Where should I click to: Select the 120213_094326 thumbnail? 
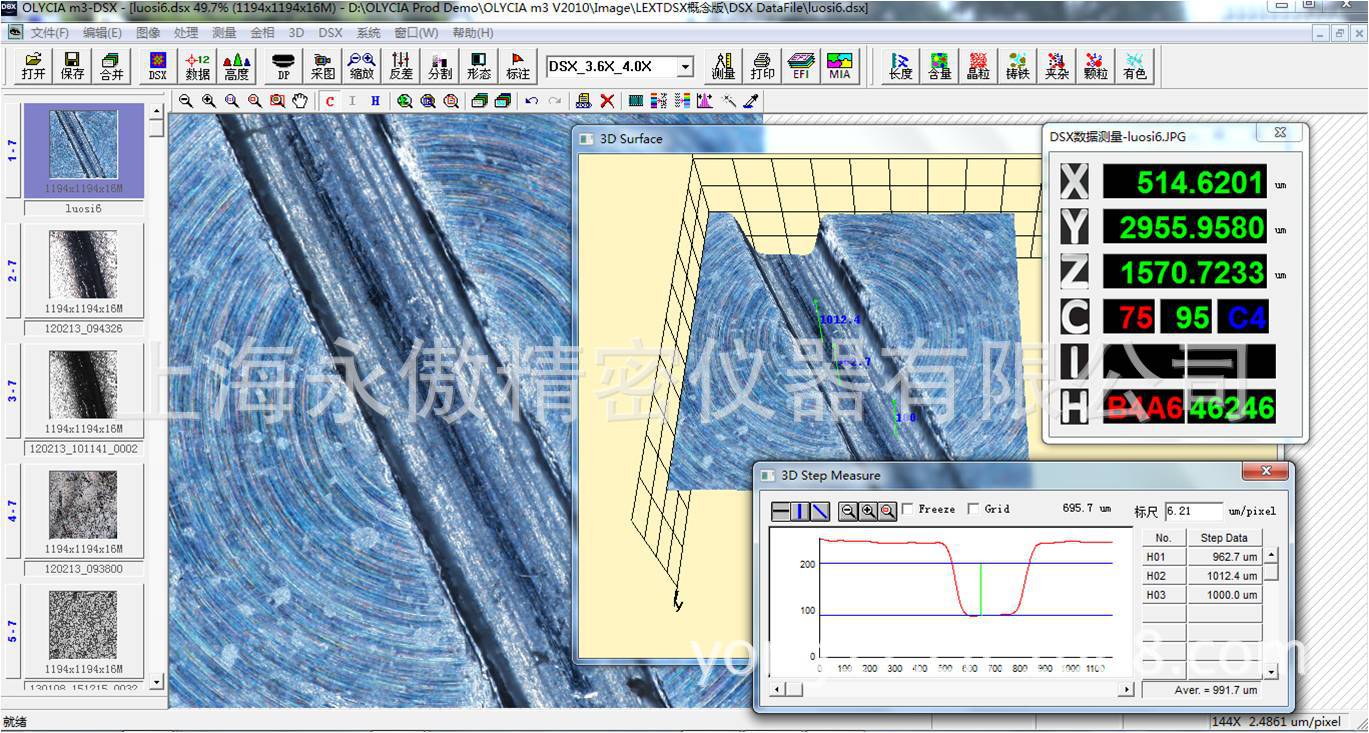(84, 271)
